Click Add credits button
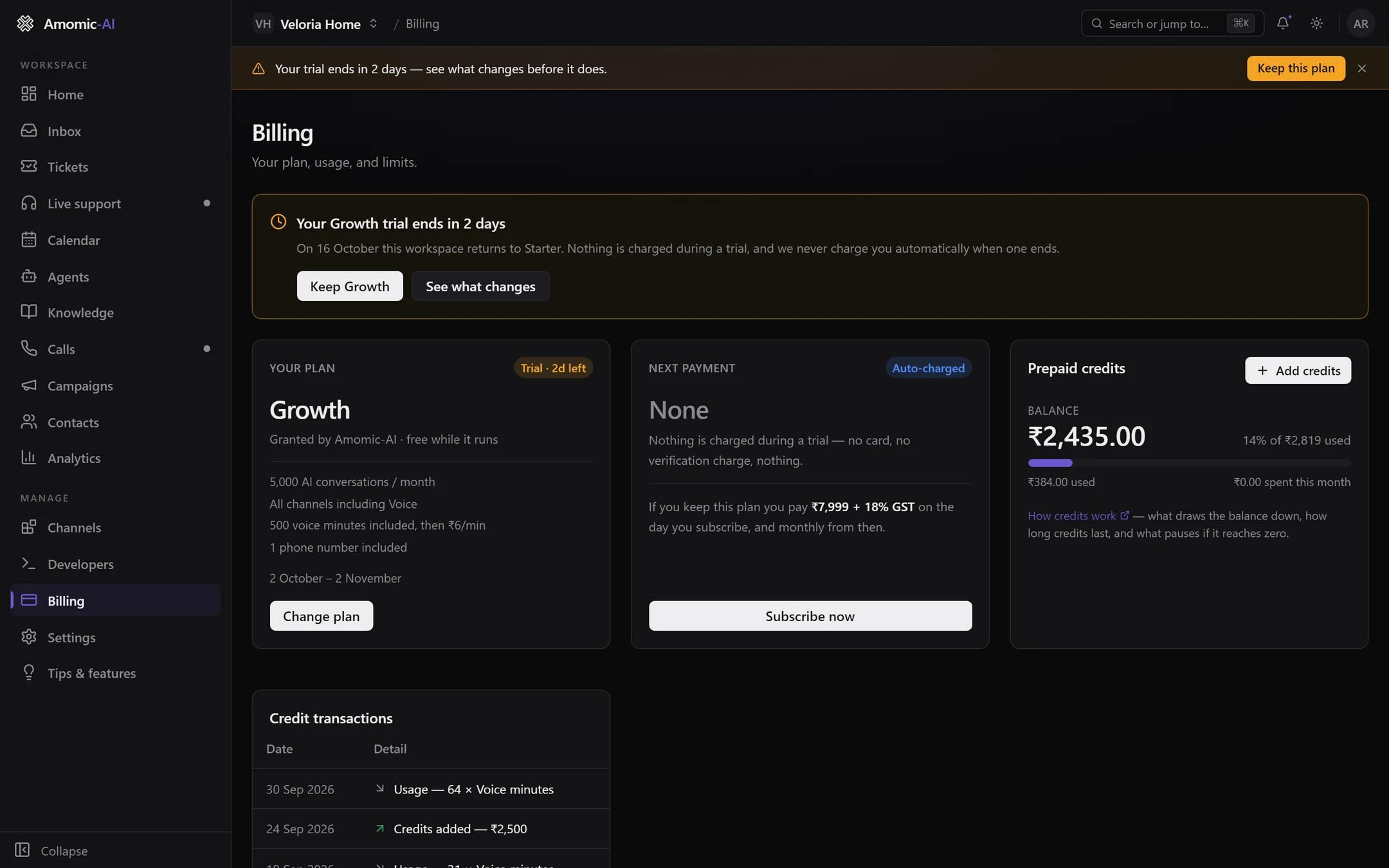This screenshot has width=1389, height=868. tap(1298, 370)
